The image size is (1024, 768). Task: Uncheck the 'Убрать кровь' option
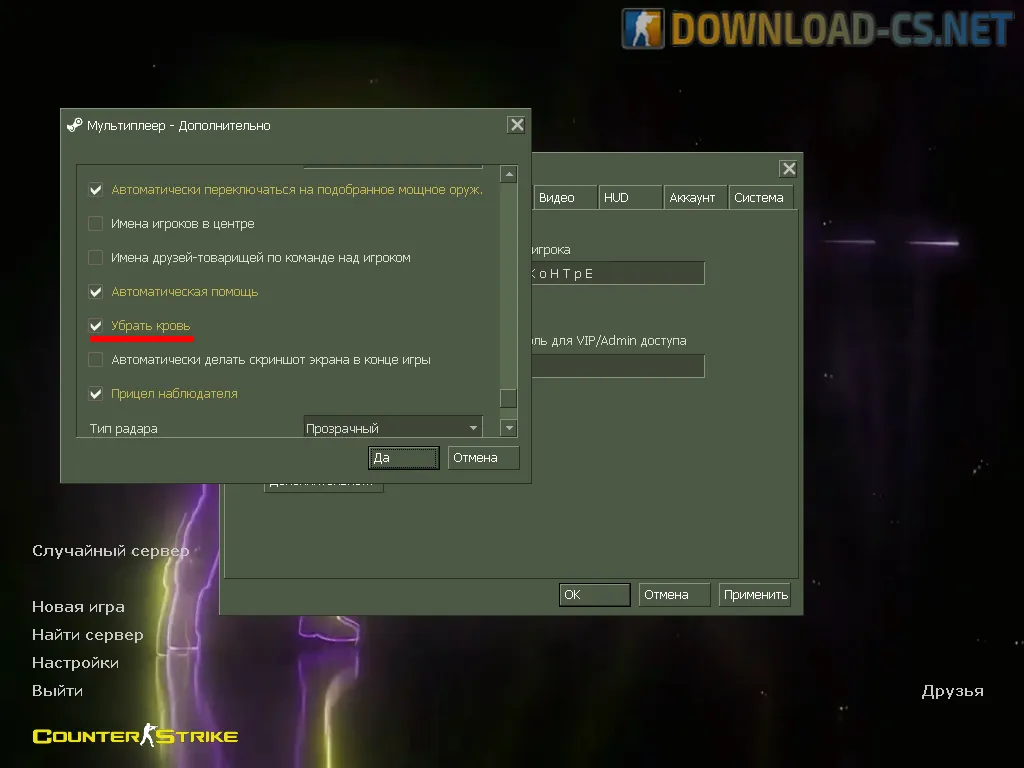95,326
